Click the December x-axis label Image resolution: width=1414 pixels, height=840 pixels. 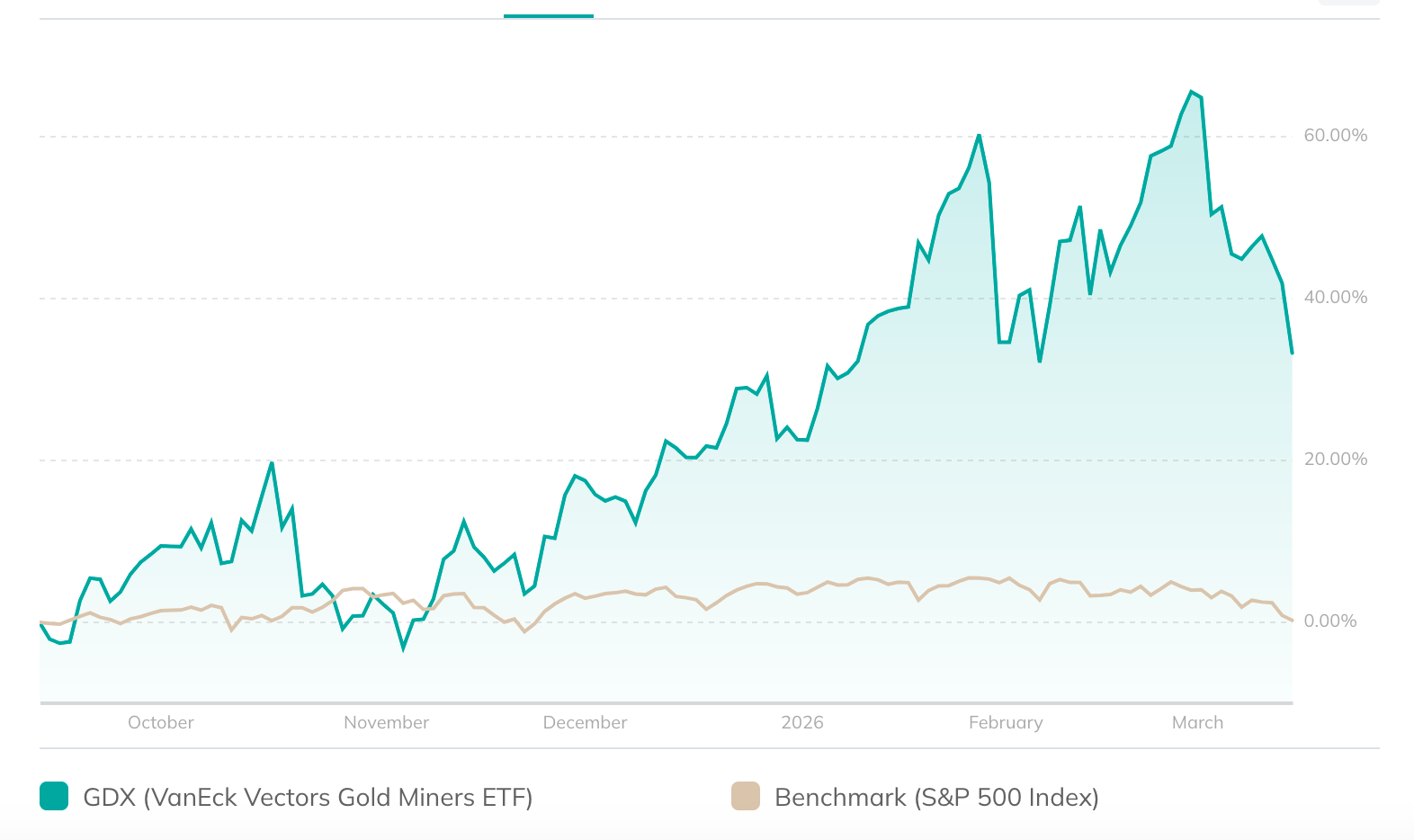pos(585,722)
